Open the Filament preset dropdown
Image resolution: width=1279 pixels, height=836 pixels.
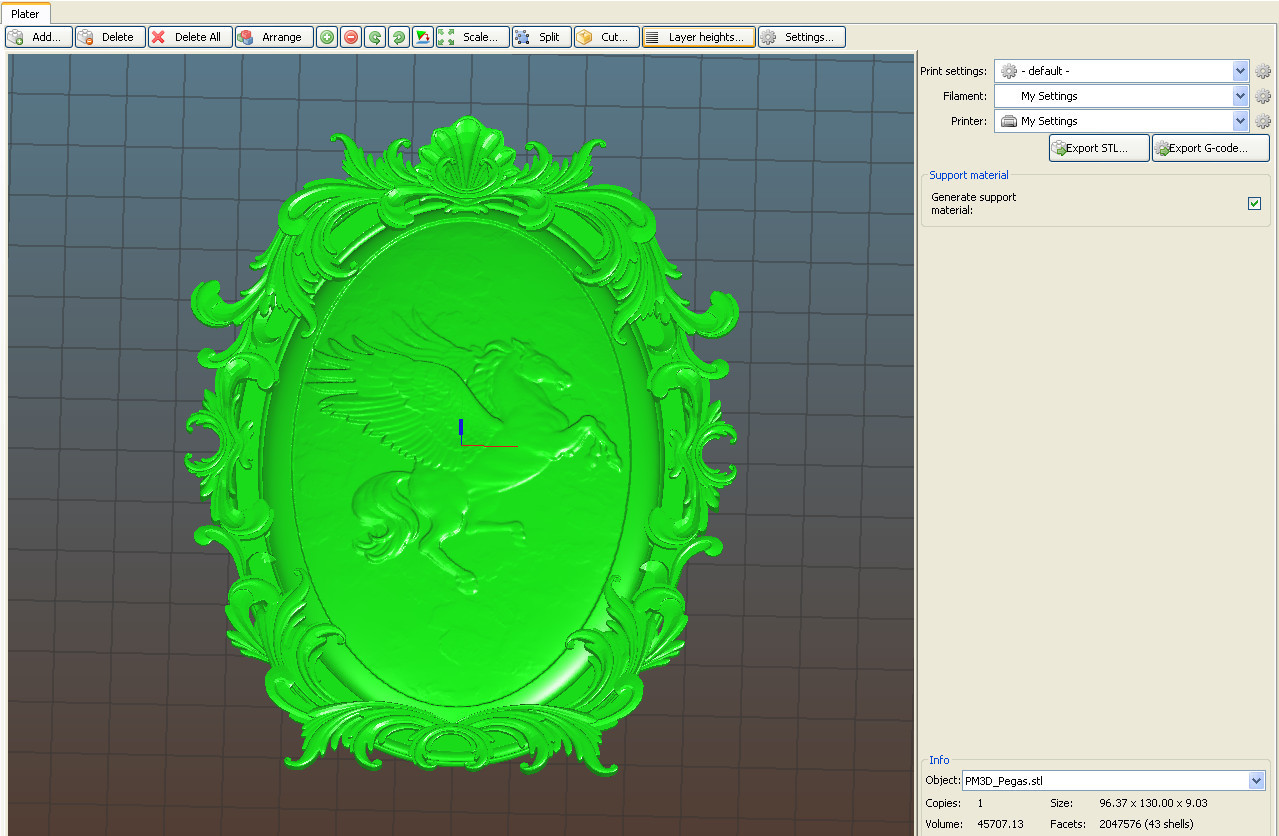tap(1240, 96)
